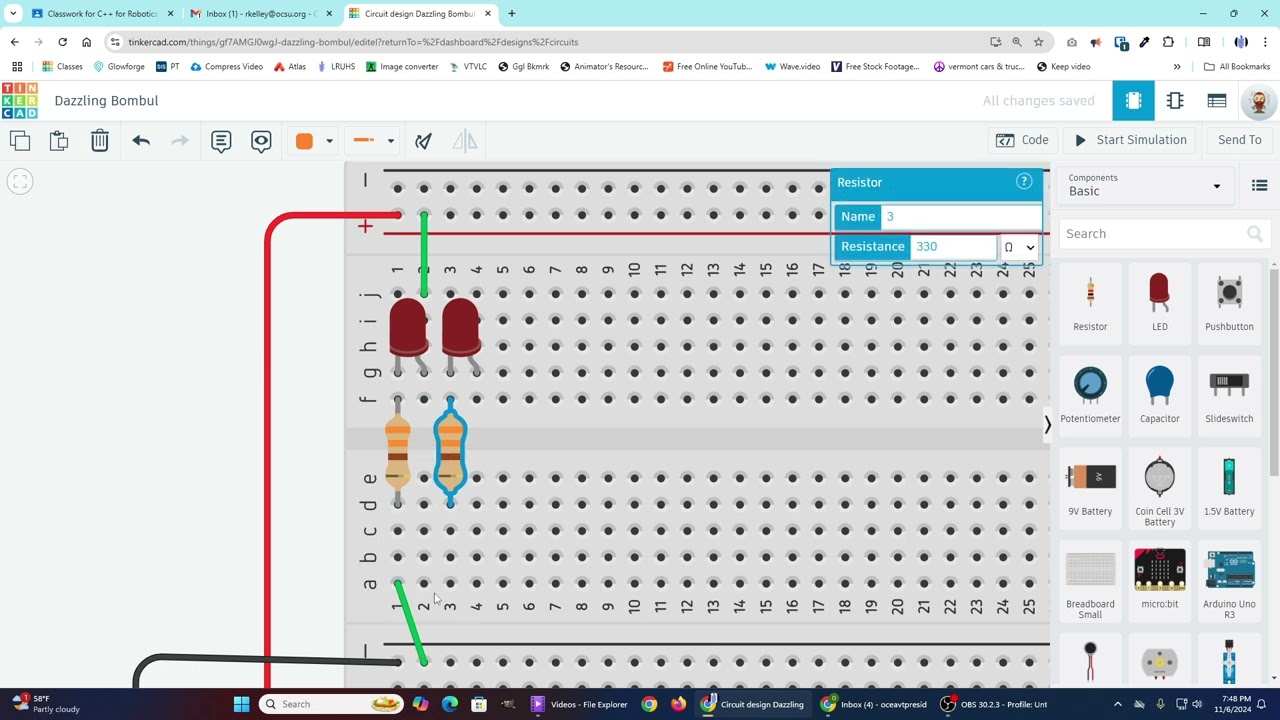Select the Capacitor component
The width and height of the screenshot is (1280, 720).
click(1159, 394)
